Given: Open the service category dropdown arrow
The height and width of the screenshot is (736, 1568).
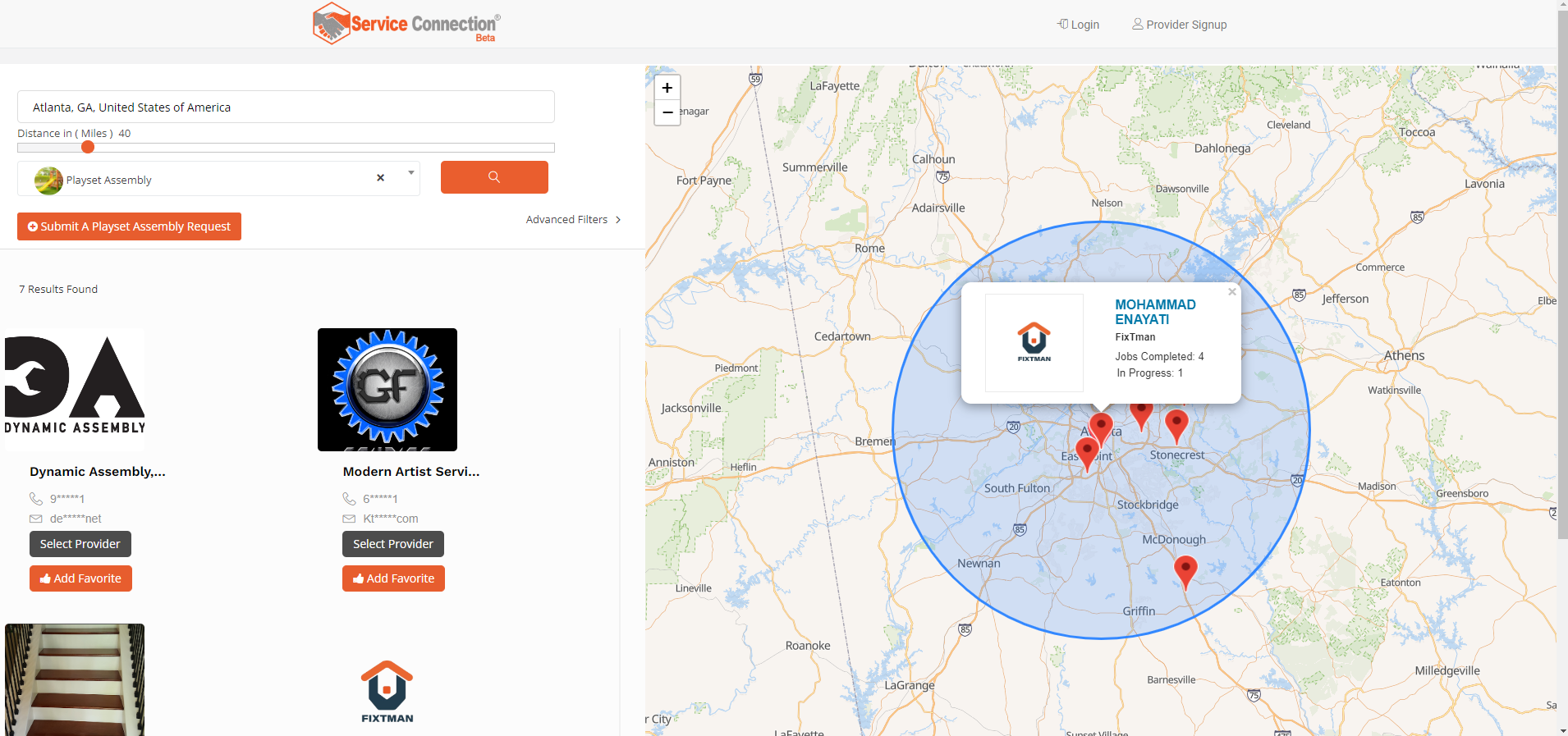Looking at the screenshot, I should [410, 174].
